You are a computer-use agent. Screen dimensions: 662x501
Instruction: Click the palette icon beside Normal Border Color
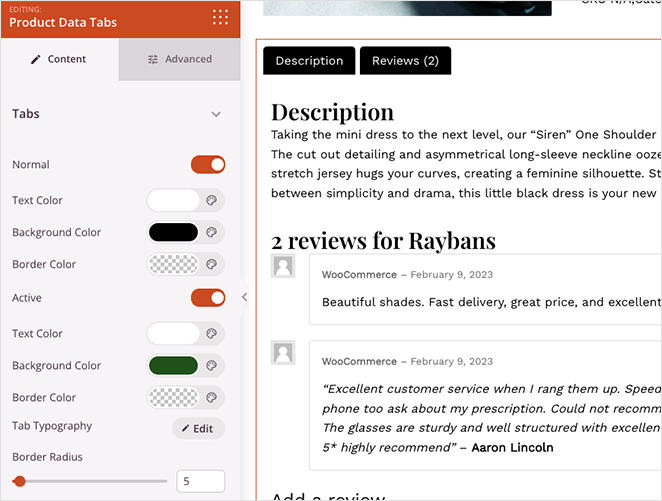212,264
